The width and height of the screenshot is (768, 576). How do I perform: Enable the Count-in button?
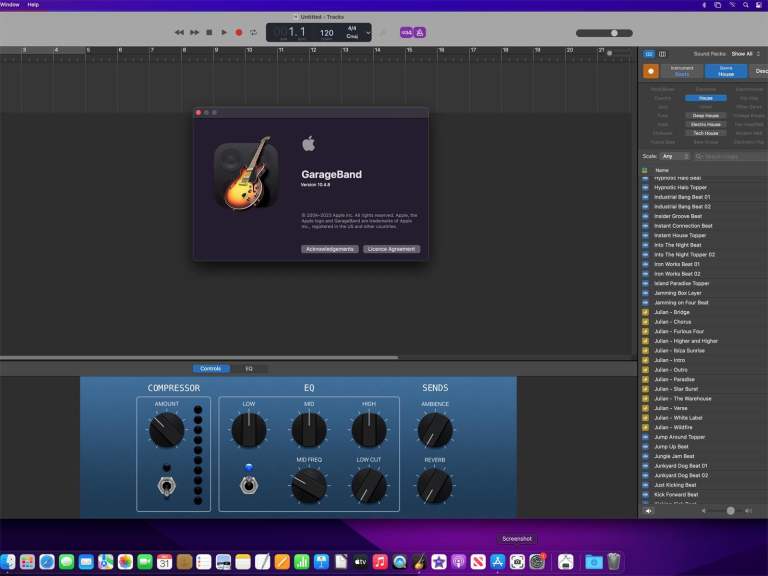click(406, 32)
